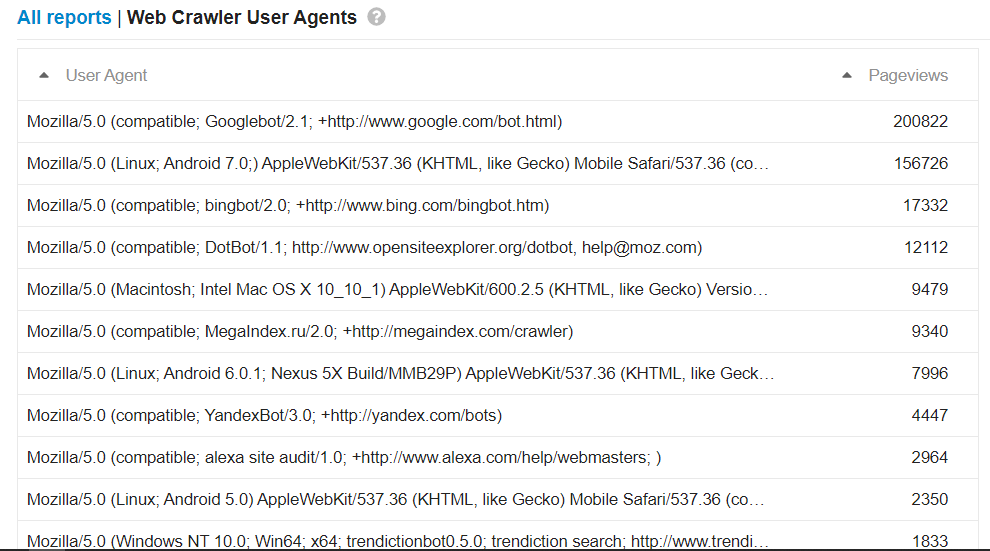
Task: Sort by User Agent column header
Action: coord(106,75)
